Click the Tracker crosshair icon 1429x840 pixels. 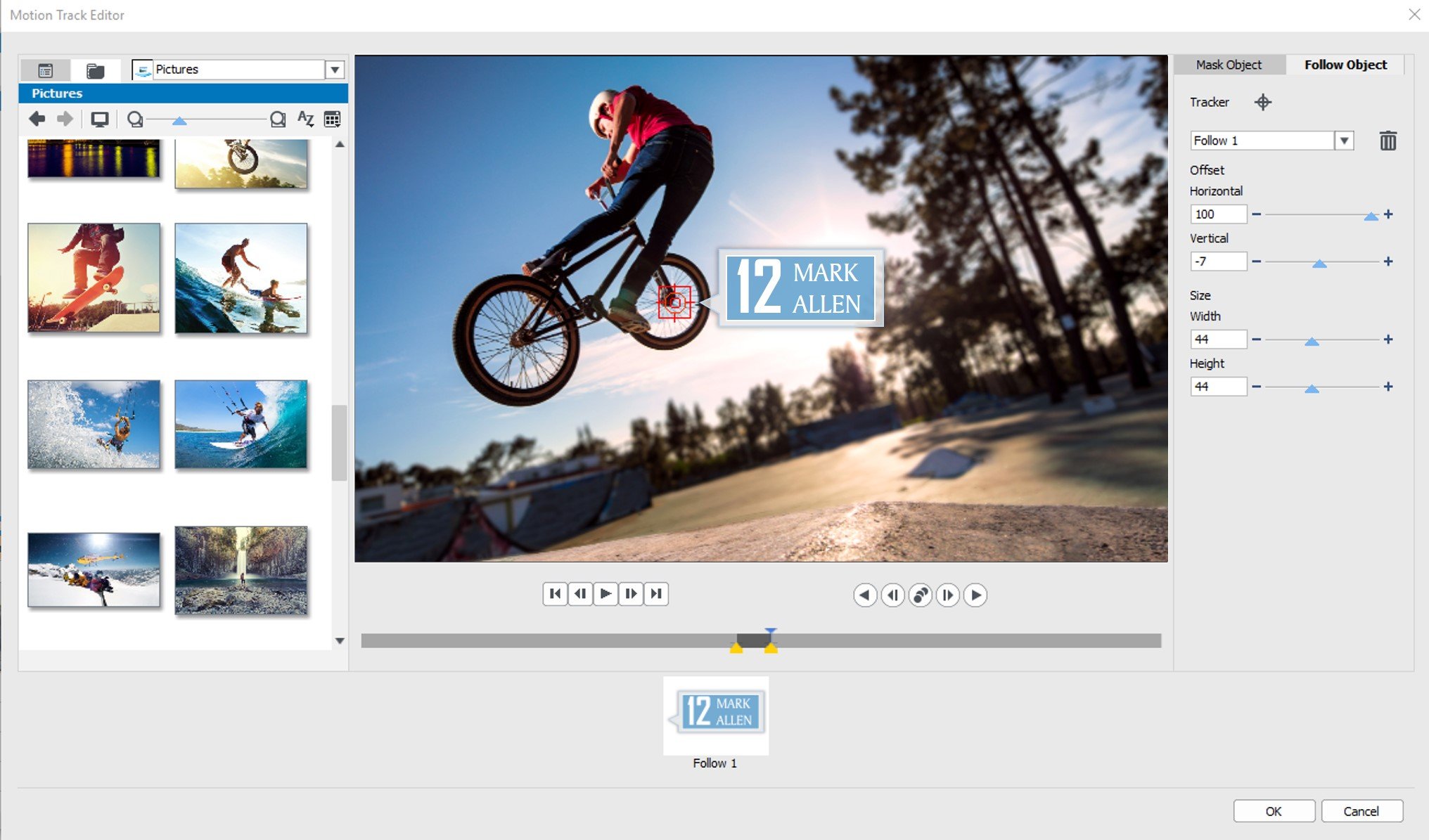point(1262,103)
